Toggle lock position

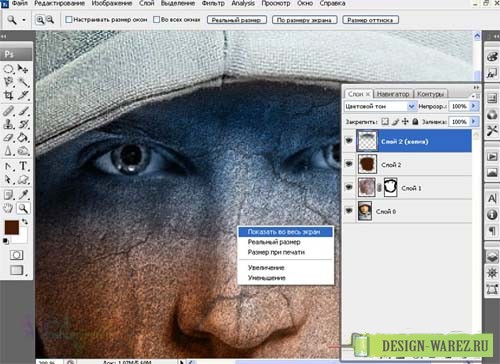(x=405, y=122)
